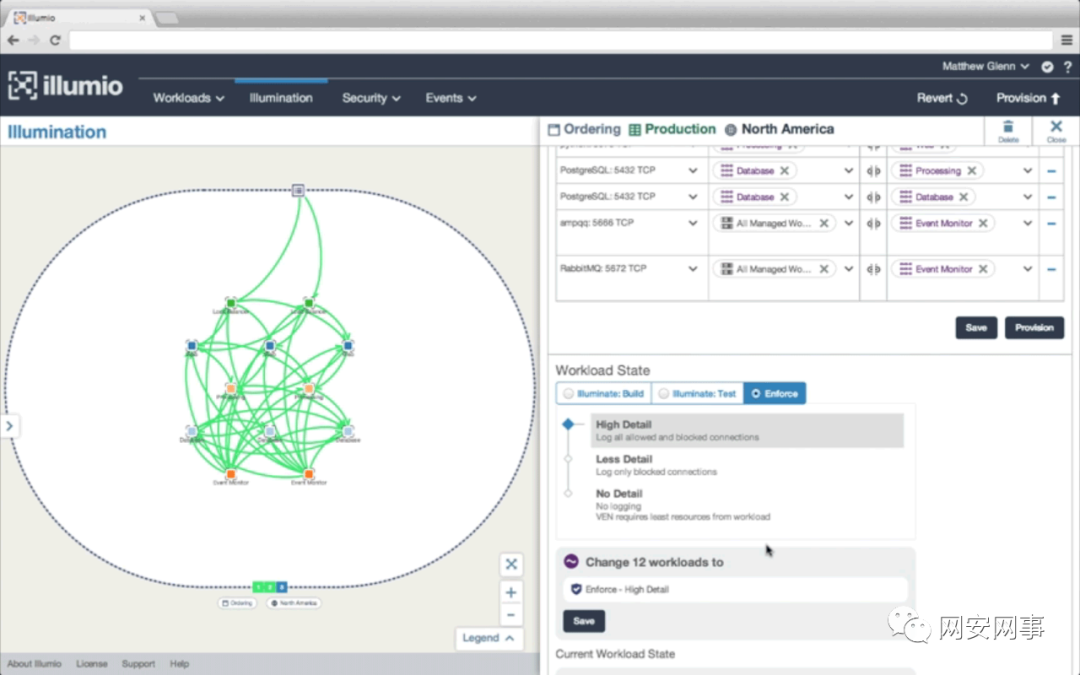Expand the Legend panel
This screenshot has width=1080, height=675.
(488, 638)
